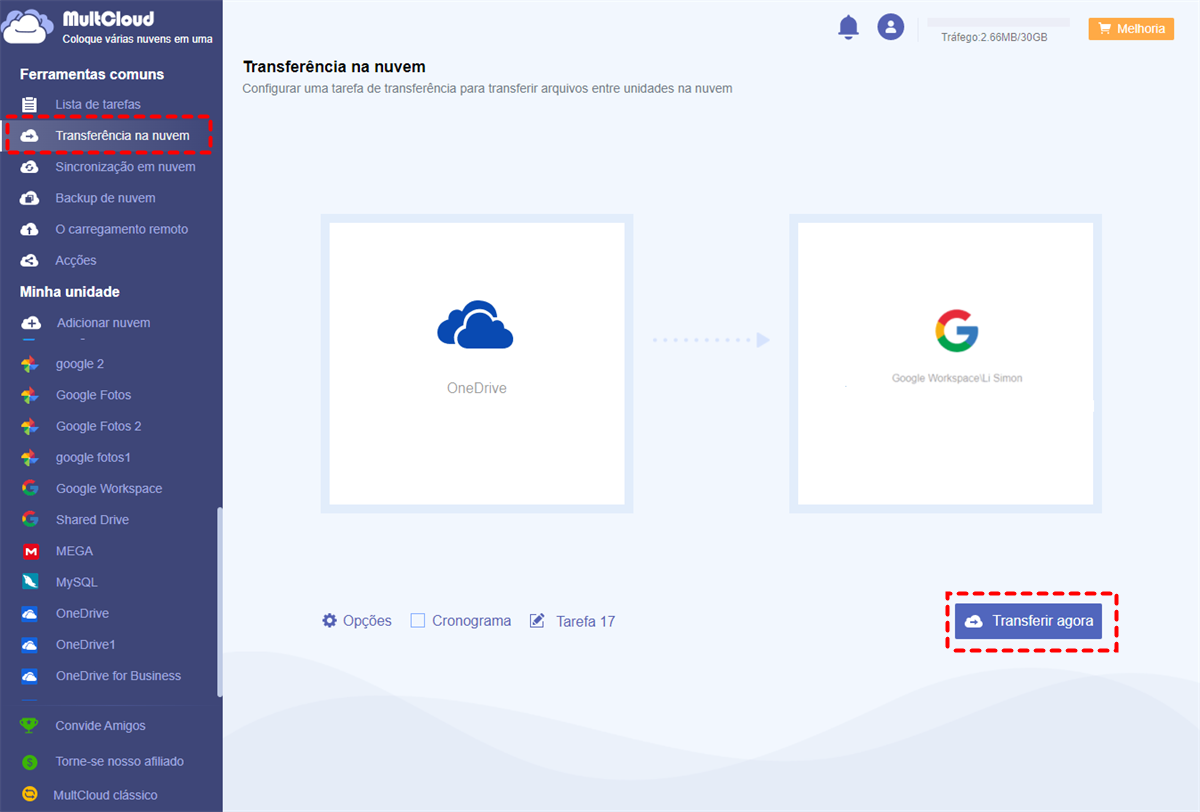Select OneDrive1 account

86,644
